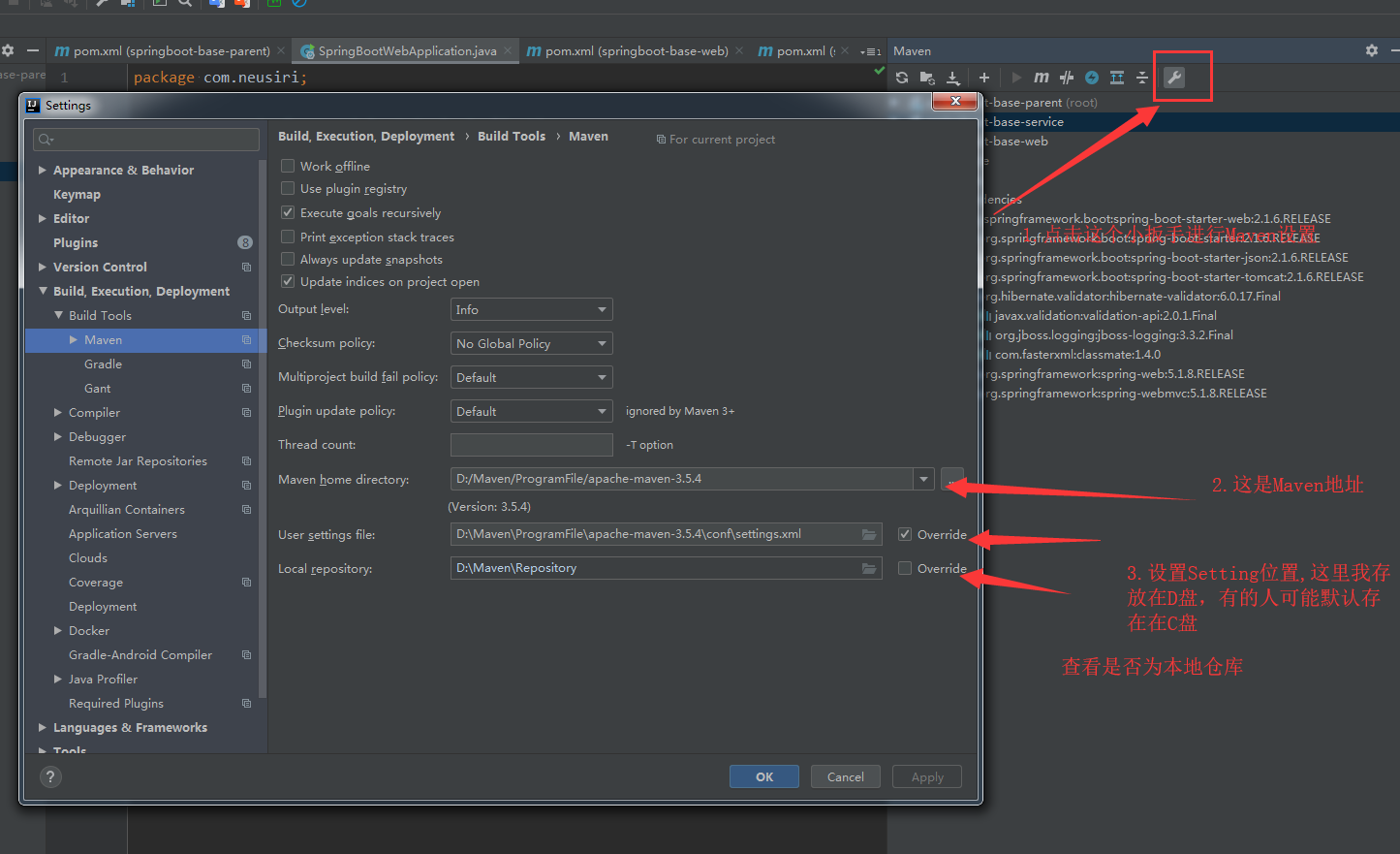Click the project-level icon beside Gradle
The image size is (1400, 854).
click(x=246, y=364)
